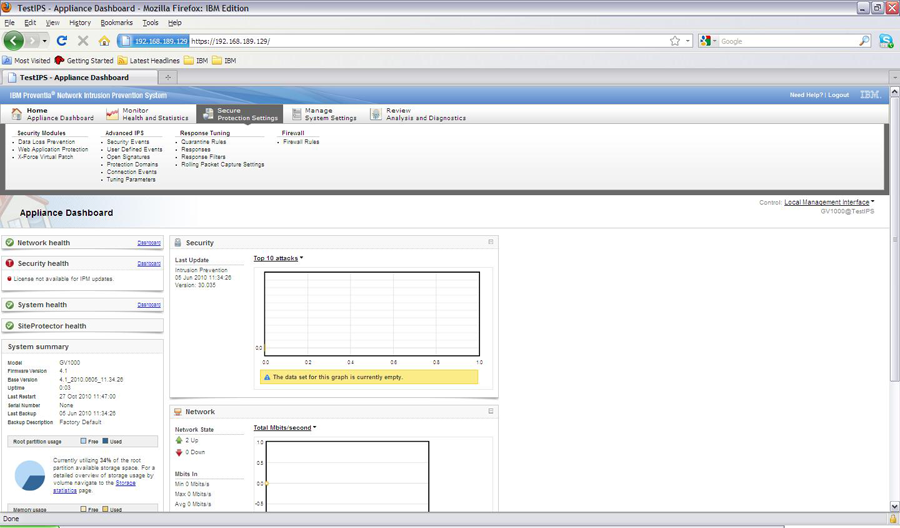Click the Logout link
The image size is (900, 528).
[838, 95]
